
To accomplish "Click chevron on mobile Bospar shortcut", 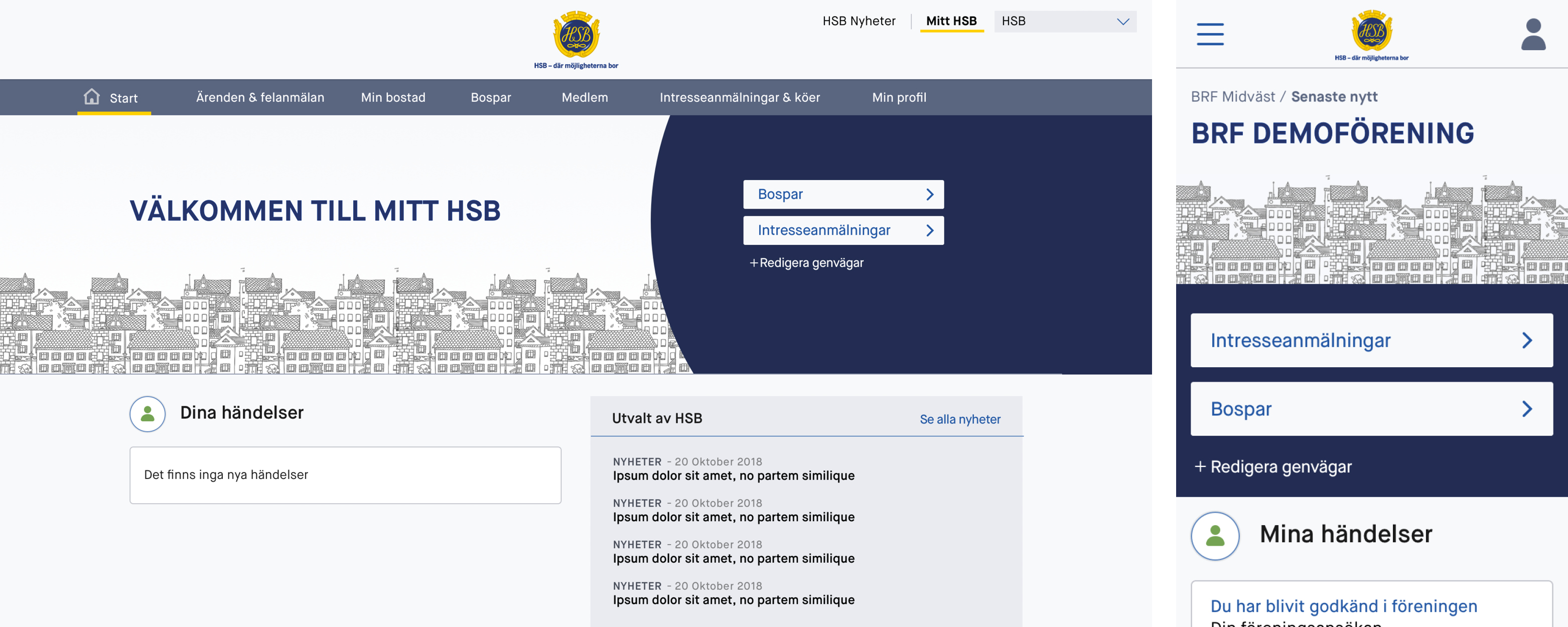I will coord(1527,409).
